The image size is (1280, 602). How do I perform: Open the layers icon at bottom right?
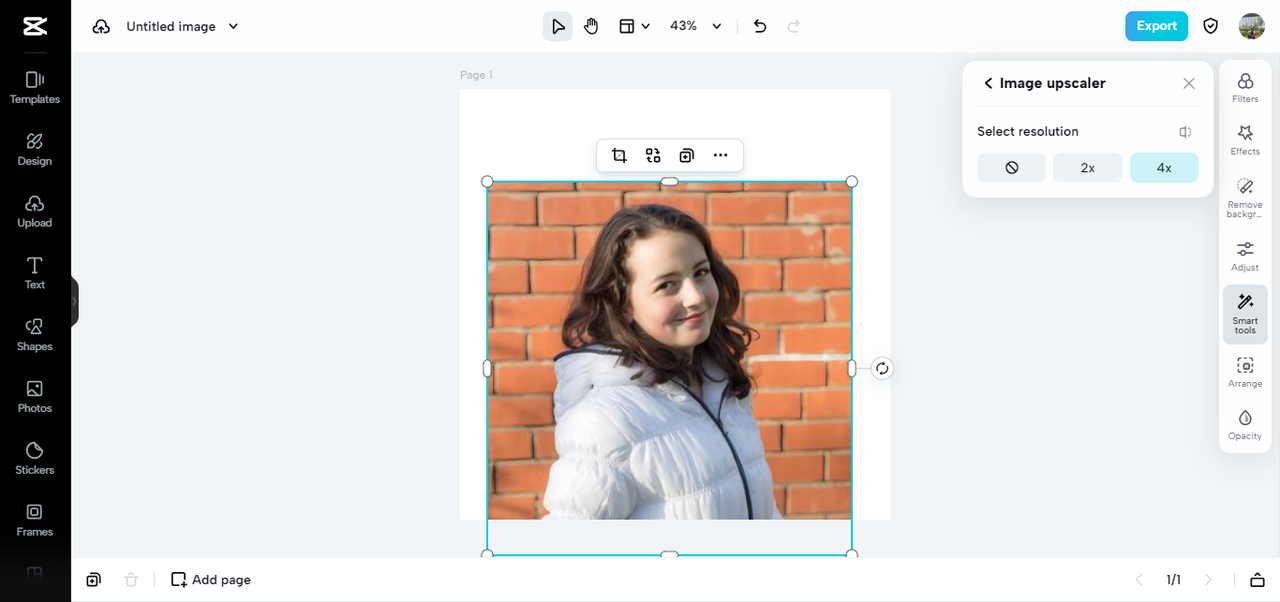coord(1258,580)
